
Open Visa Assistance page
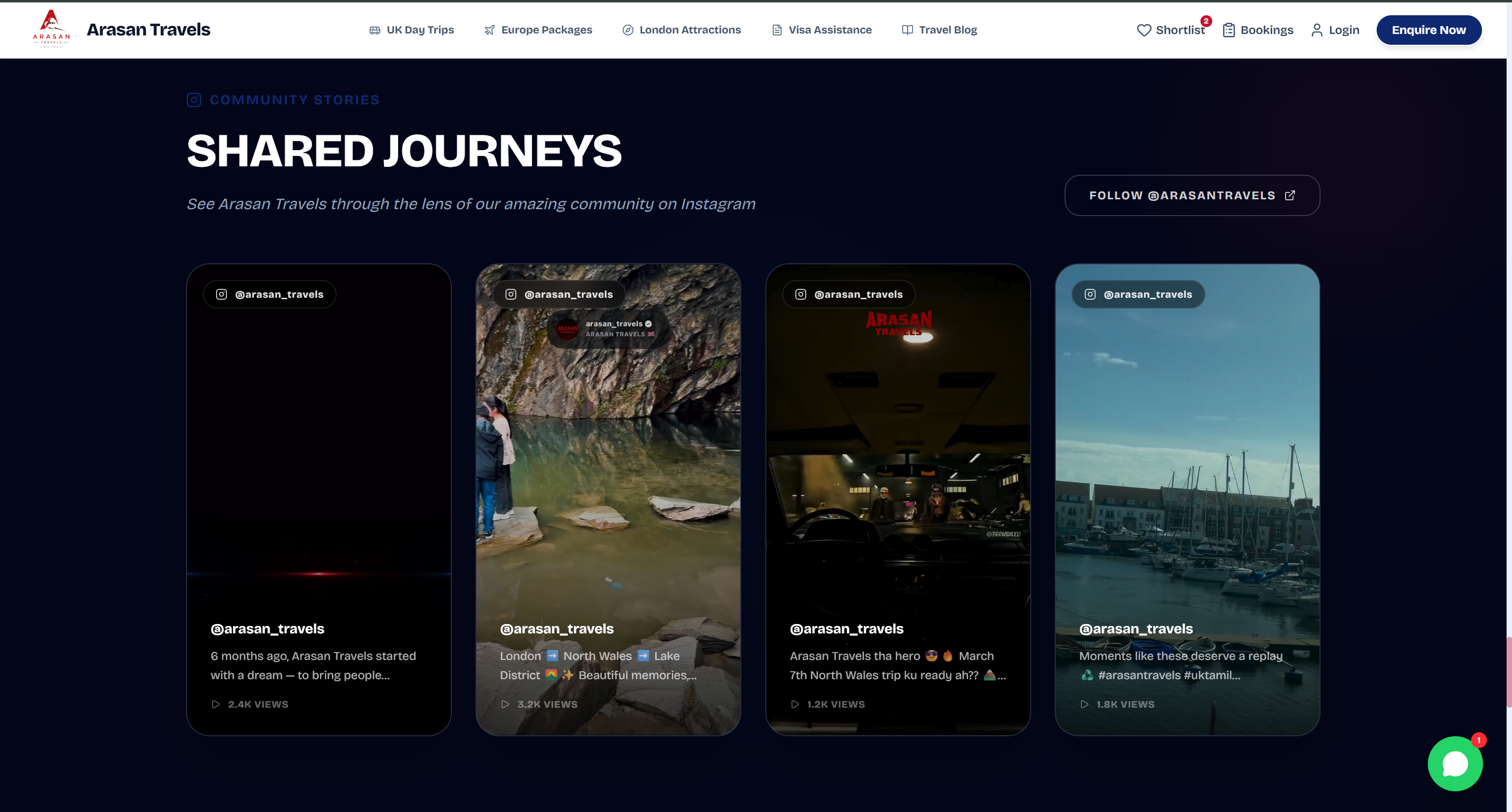point(822,30)
